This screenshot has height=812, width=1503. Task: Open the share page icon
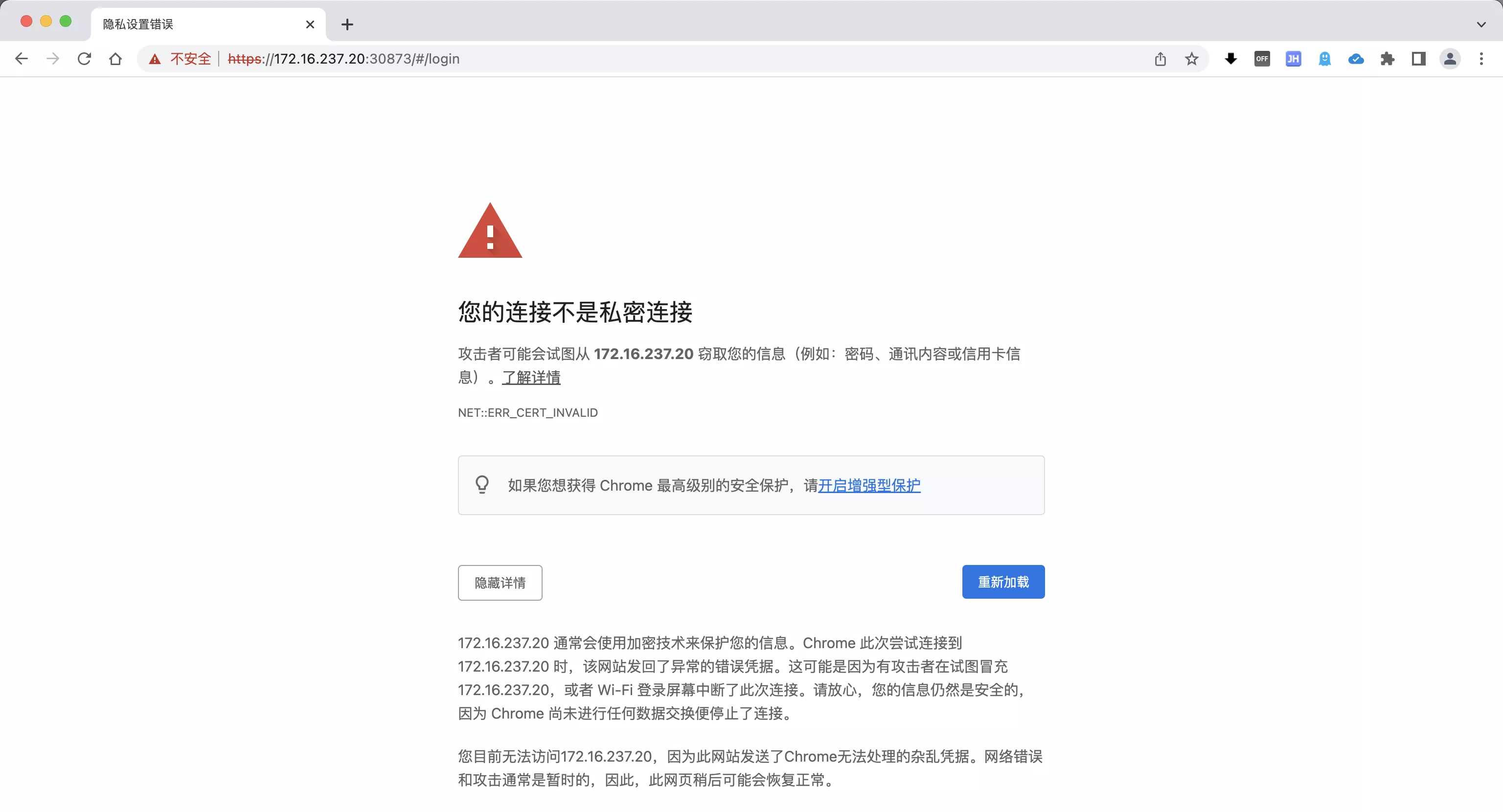click(1160, 59)
